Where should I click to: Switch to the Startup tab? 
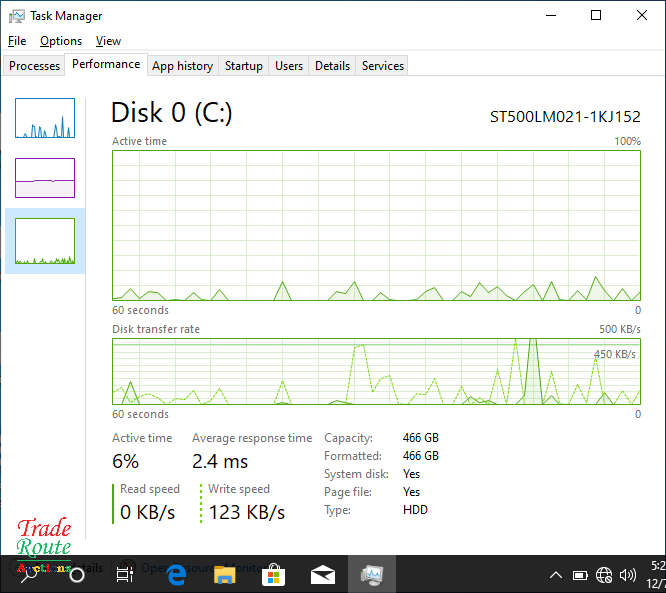tap(243, 66)
